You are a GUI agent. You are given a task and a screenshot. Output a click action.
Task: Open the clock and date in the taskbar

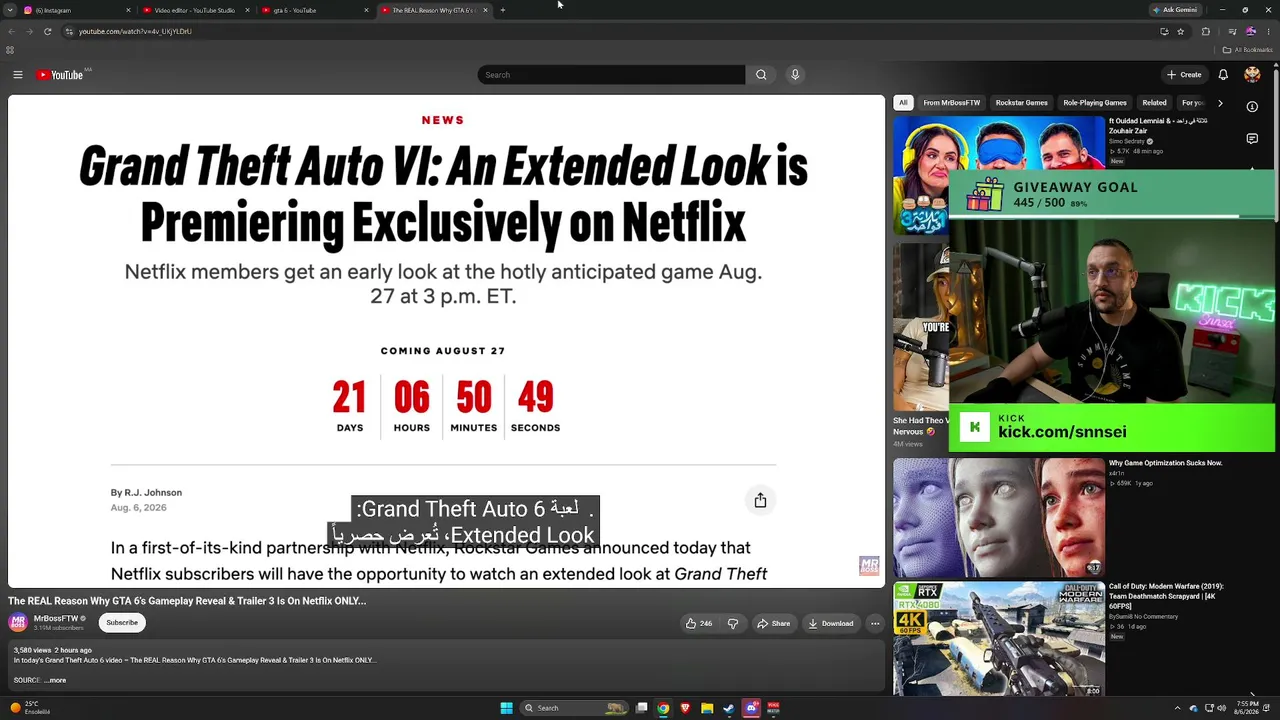(1246, 708)
